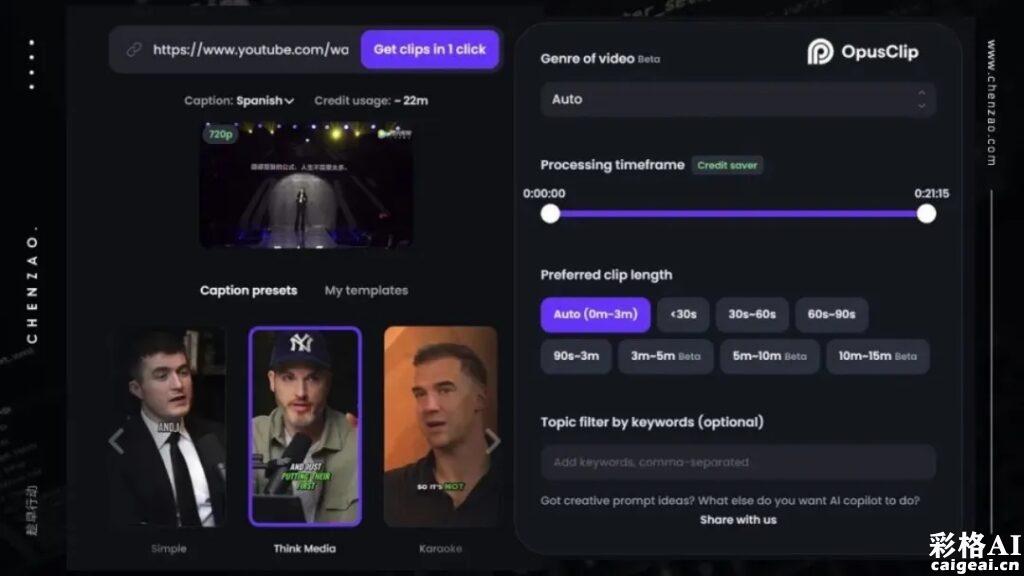1024x576 pixels.
Task: Click the OpusClip logo icon
Action: tap(820, 52)
